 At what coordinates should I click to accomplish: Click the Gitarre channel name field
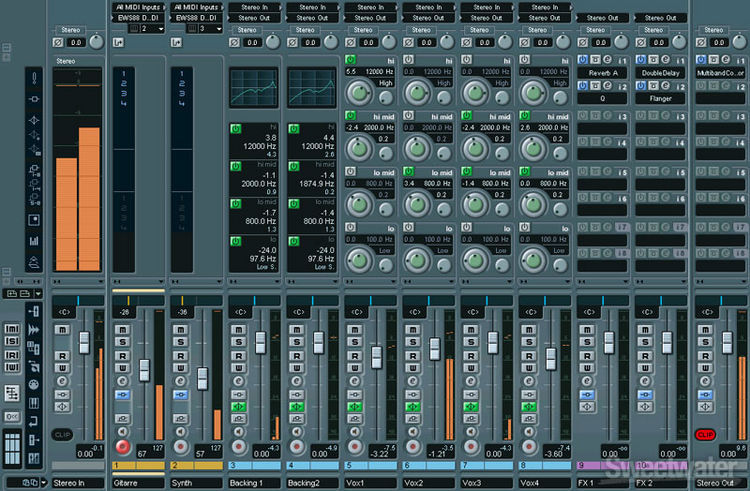(x=138, y=483)
